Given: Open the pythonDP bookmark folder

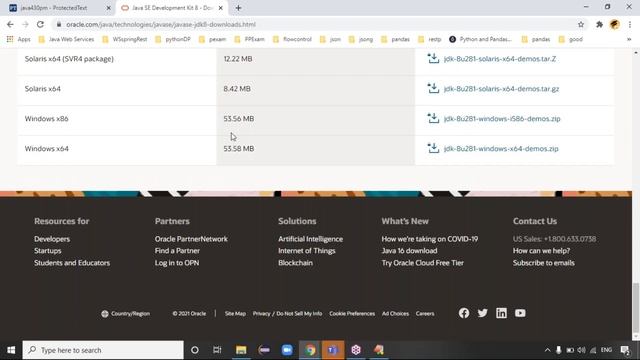Looking at the screenshot, I should pyautogui.click(x=172, y=39).
